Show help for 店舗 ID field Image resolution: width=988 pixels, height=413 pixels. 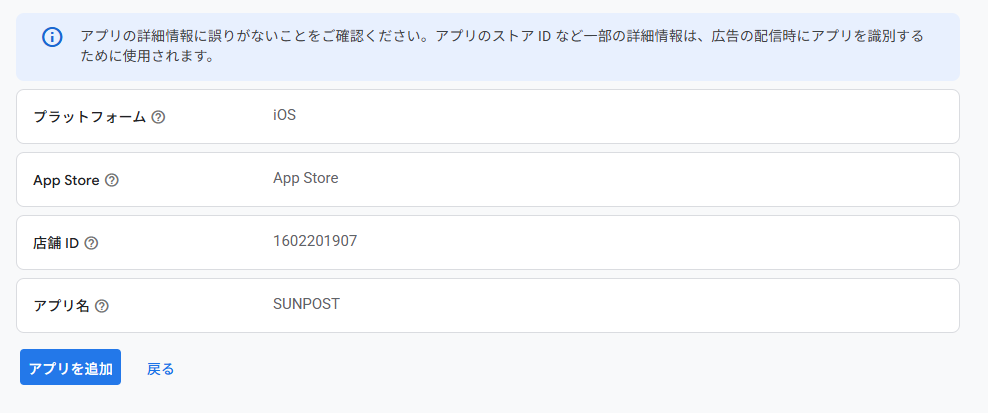[91, 243]
